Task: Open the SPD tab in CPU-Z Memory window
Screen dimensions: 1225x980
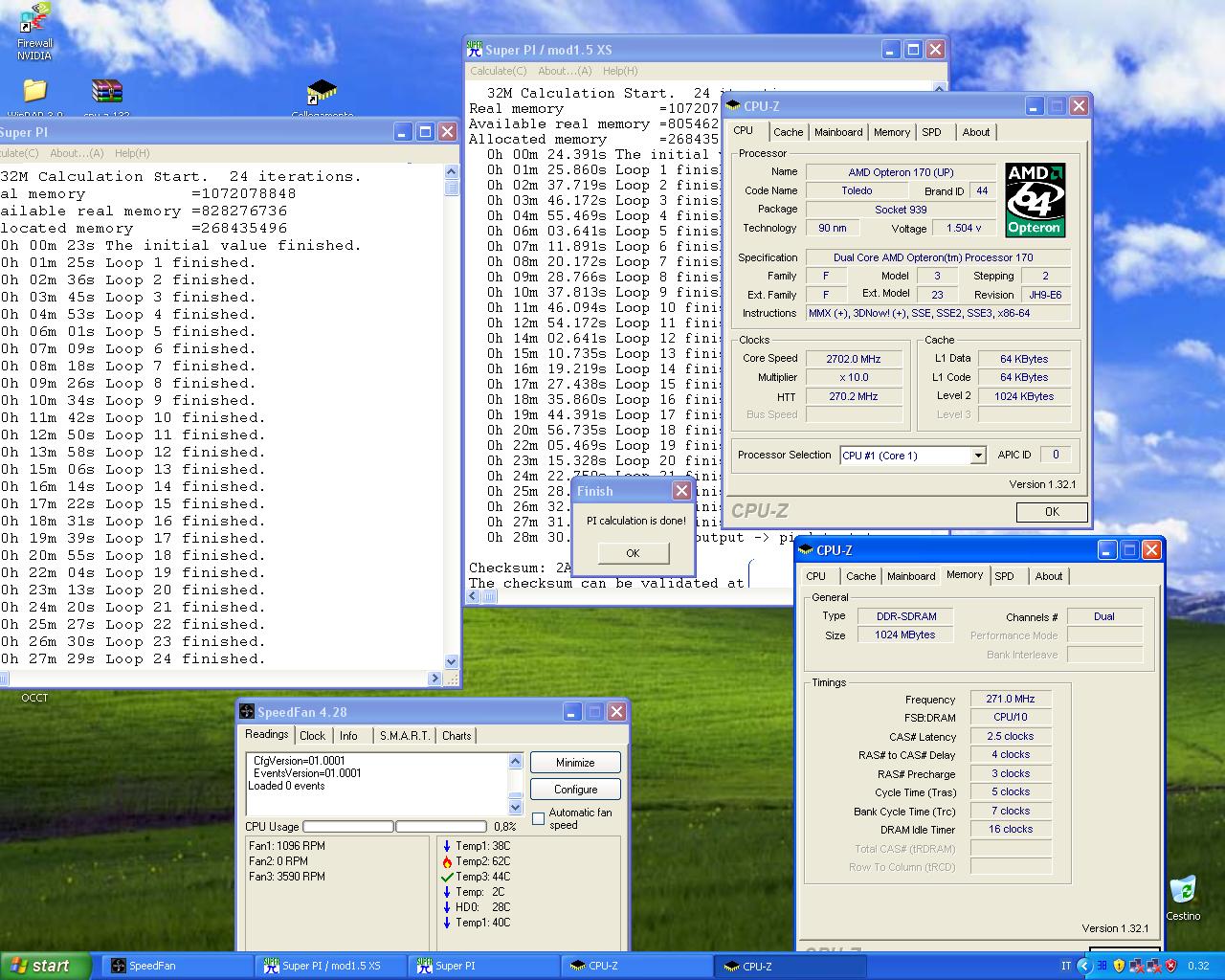Action: (1004, 576)
